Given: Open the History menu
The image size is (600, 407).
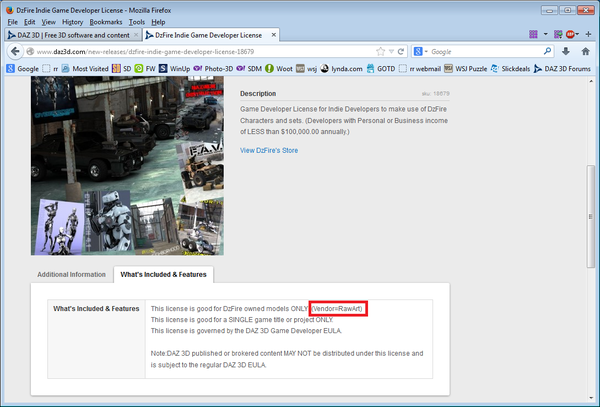Looking at the screenshot, I should [x=72, y=22].
